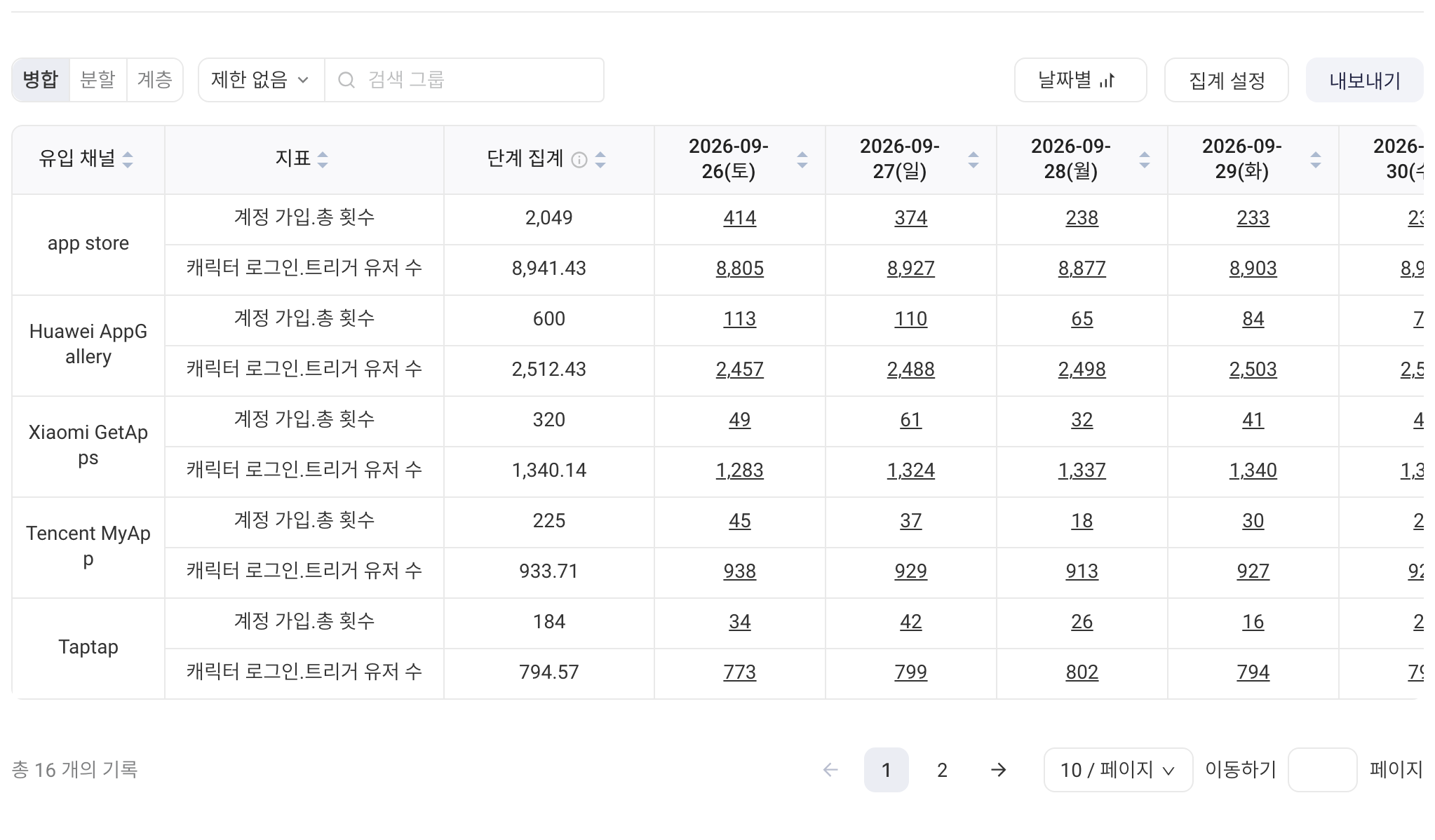Click the Taptap channel cell
1435x840 pixels.
88,648
